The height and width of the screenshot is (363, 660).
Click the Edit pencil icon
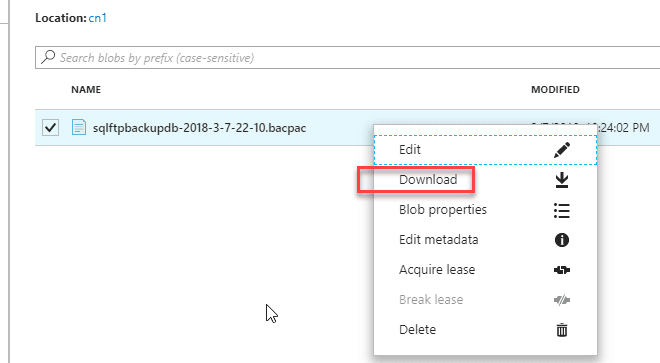point(562,150)
